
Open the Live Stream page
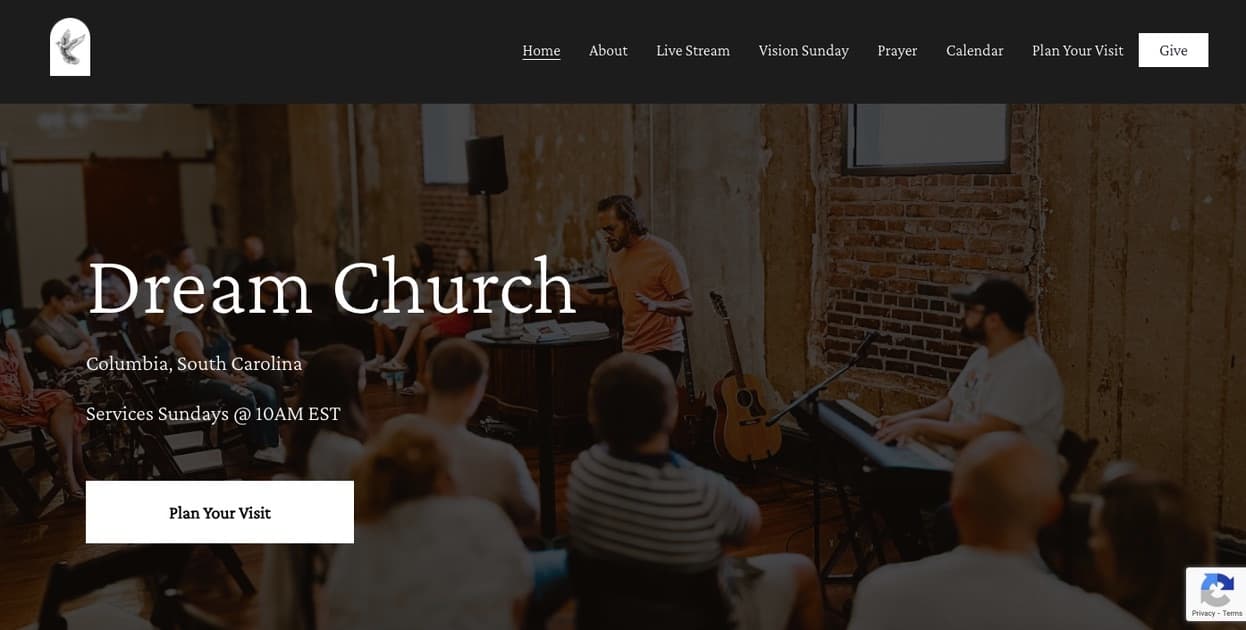693,50
